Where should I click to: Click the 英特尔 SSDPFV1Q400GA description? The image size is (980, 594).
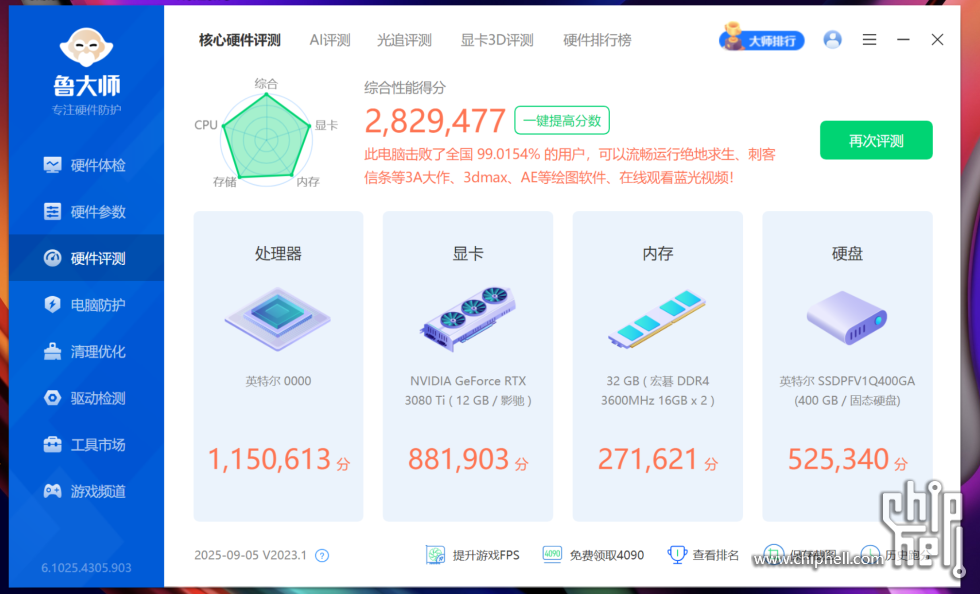point(847,390)
